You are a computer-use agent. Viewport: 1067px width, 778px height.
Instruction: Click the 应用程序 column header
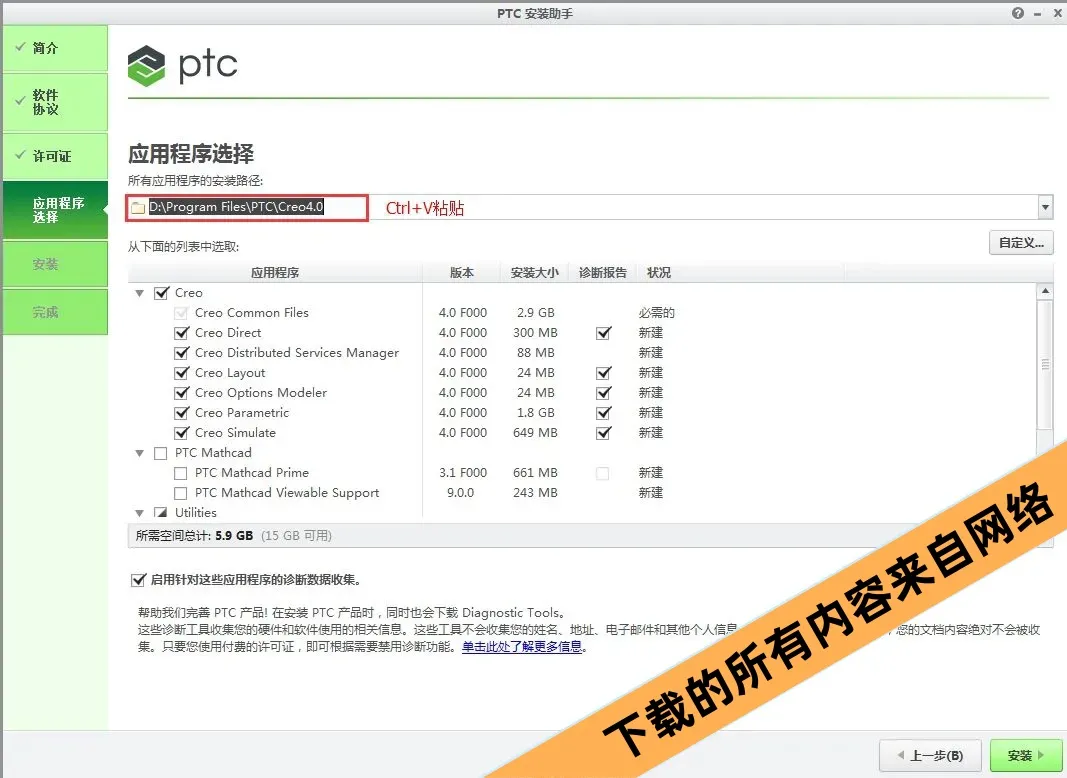click(x=275, y=273)
